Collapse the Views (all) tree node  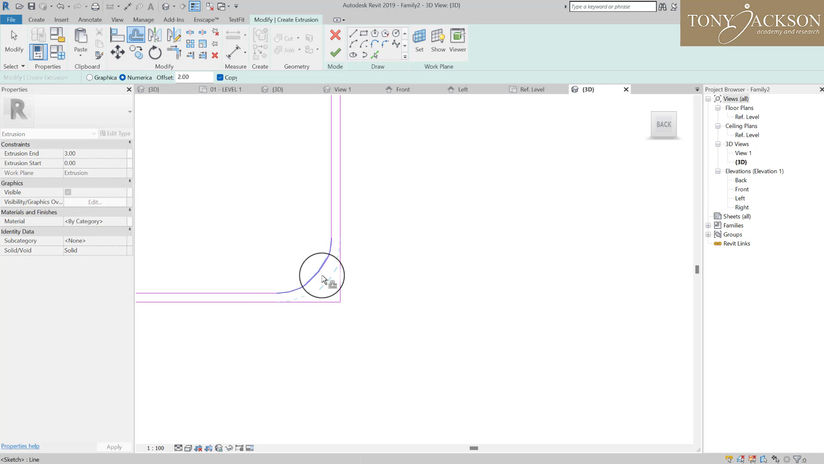708,99
